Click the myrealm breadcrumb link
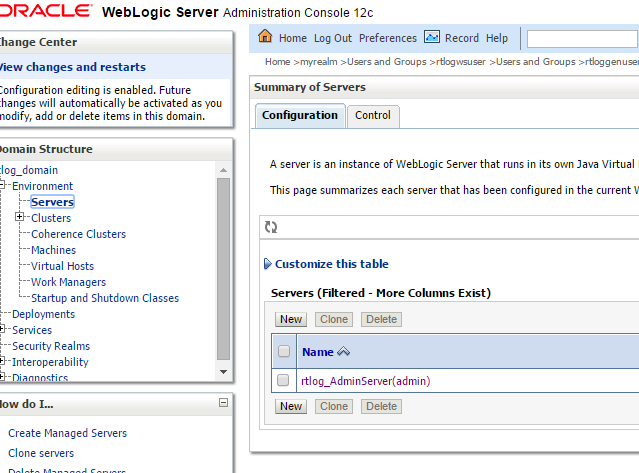 pos(319,62)
